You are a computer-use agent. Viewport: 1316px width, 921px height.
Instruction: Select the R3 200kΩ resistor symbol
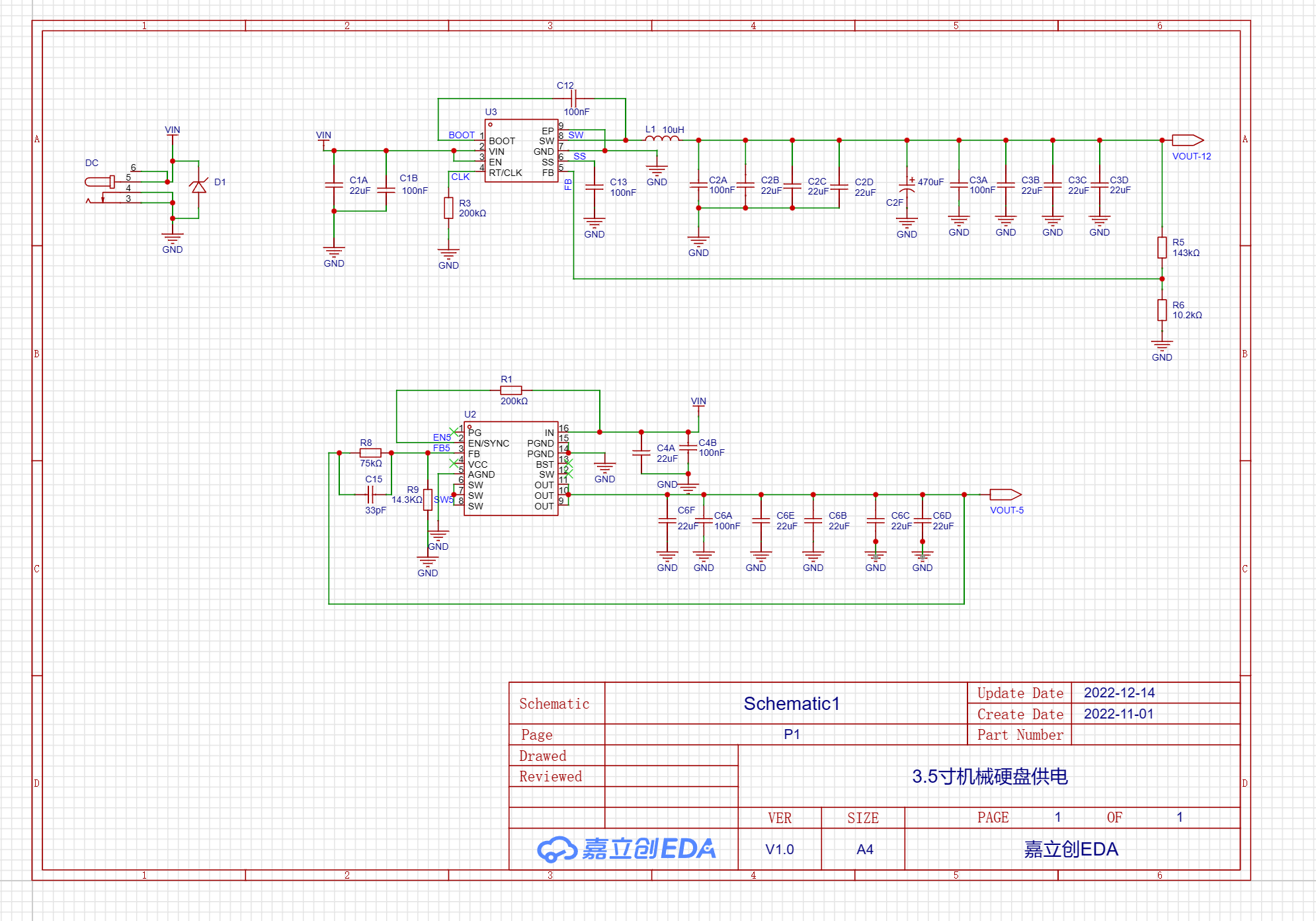pyautogui.click(x=448, y=208)
